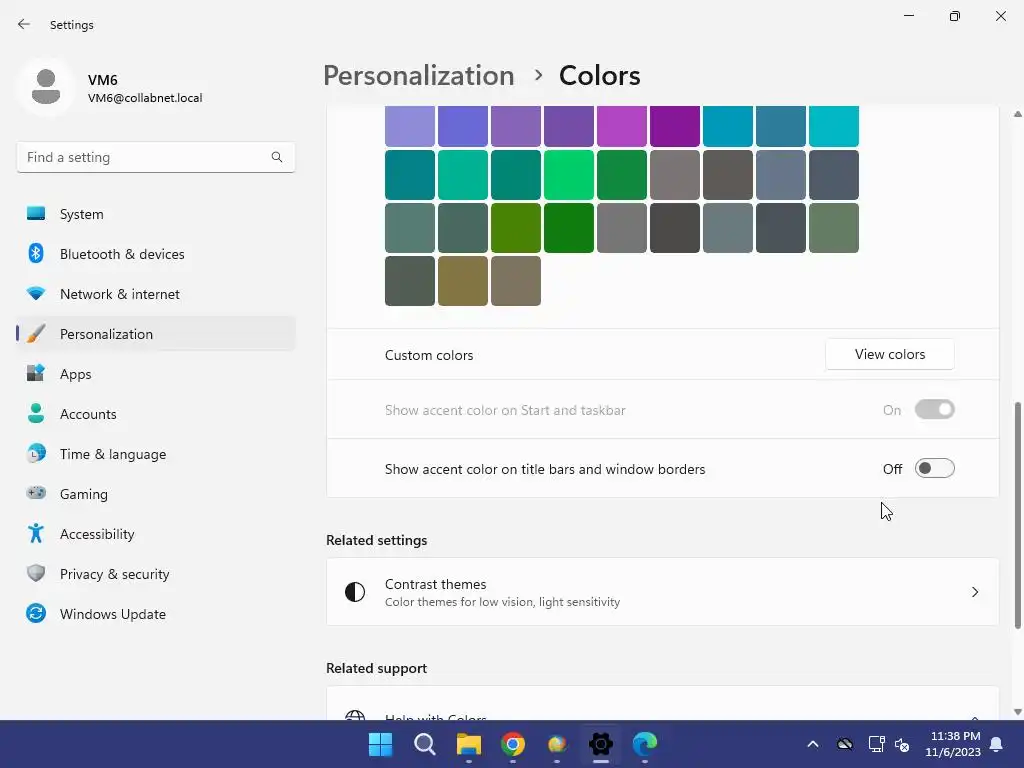Click the VM6 user avatar
The image size is (1024, 768).
coord(46,87)
